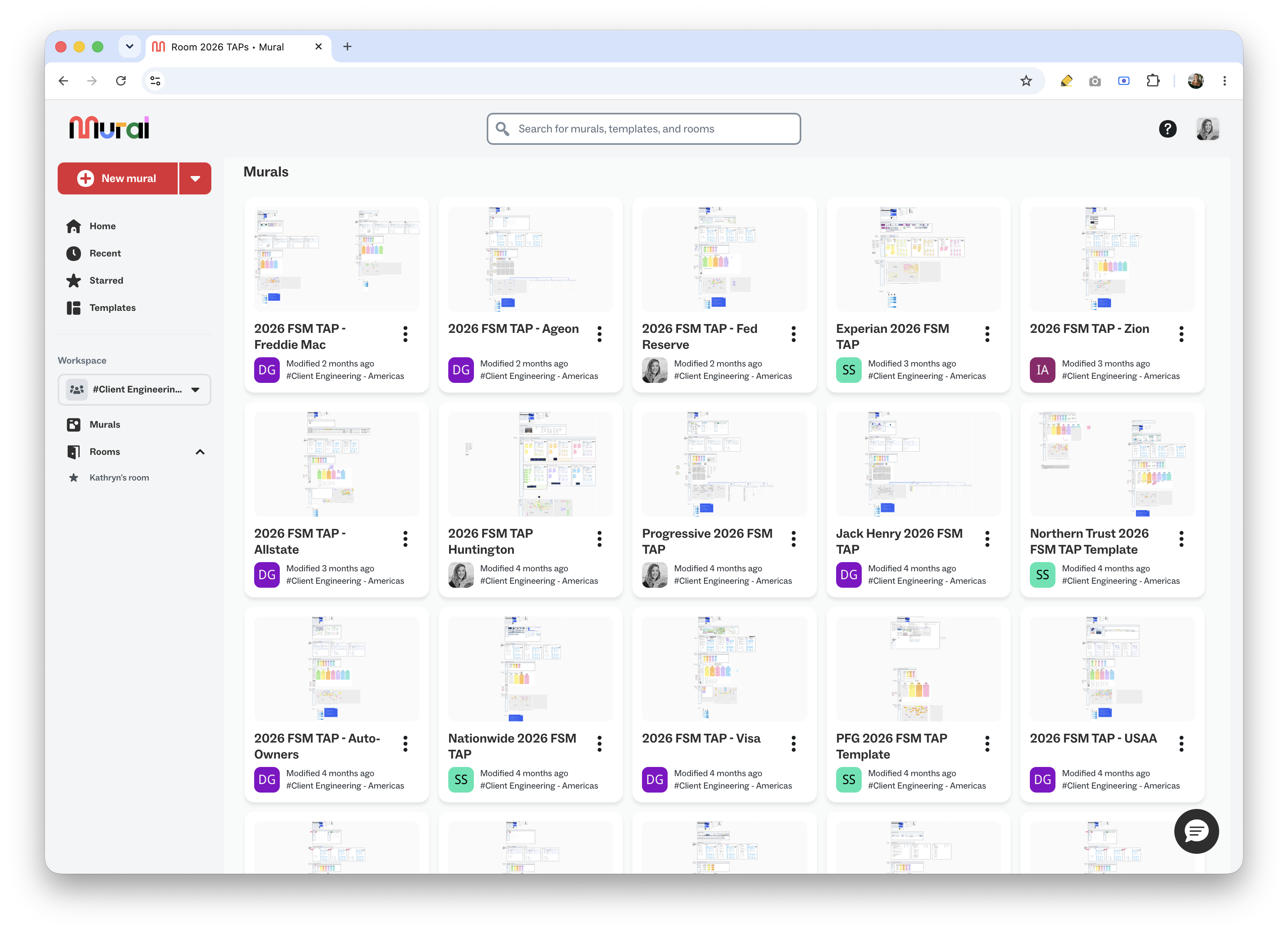Click the SS avatar on the Experian card

tap(849, 370)
